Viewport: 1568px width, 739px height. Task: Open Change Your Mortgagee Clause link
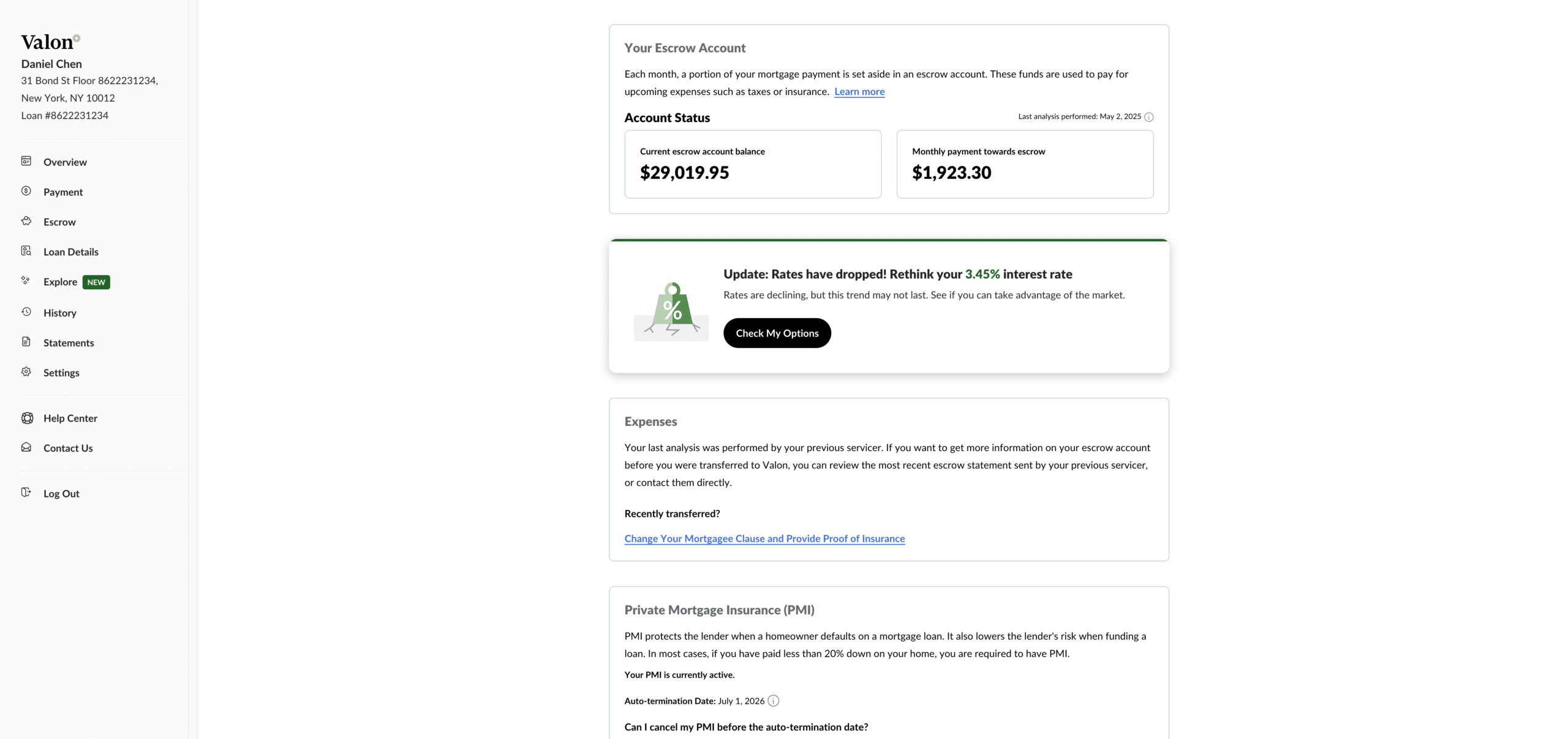pyautogui.click(x=764, y=538)
